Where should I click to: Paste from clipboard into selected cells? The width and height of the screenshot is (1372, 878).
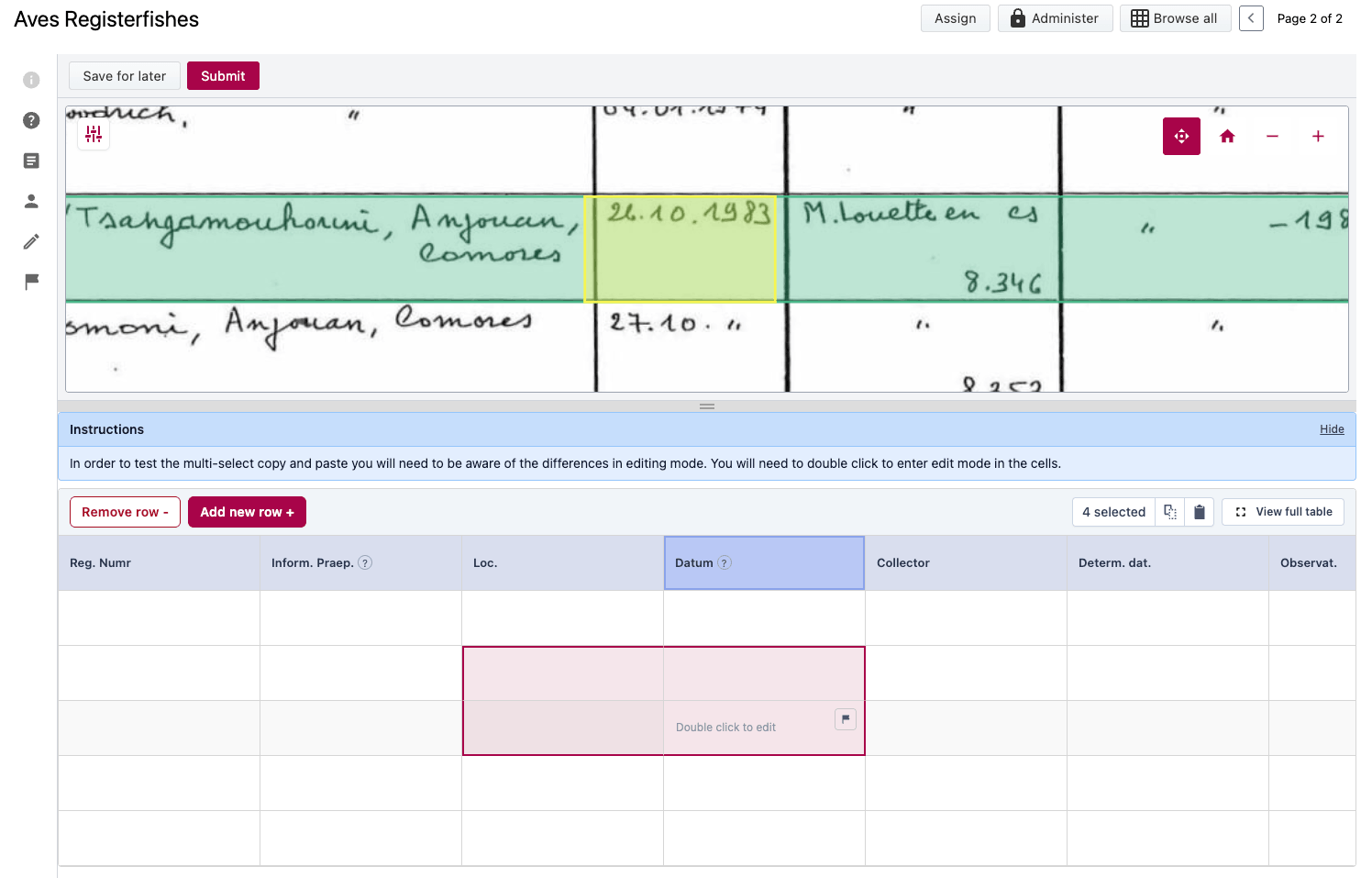click(1200, 512)
